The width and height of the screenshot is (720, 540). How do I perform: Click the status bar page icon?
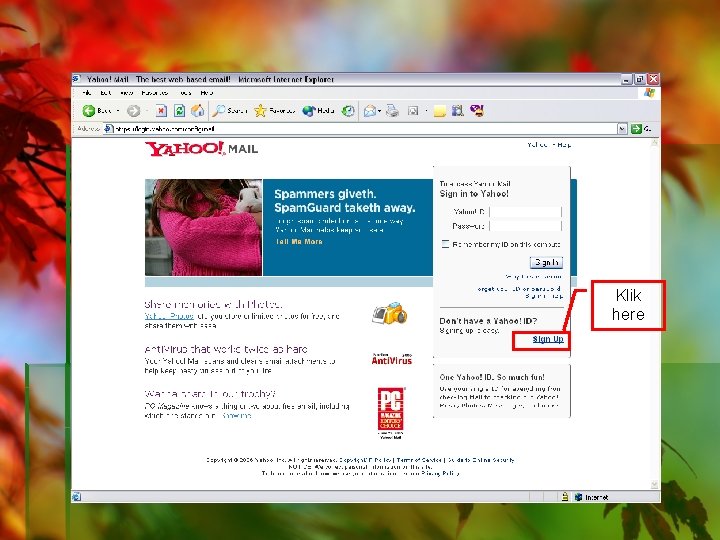(x=77, y=496)
